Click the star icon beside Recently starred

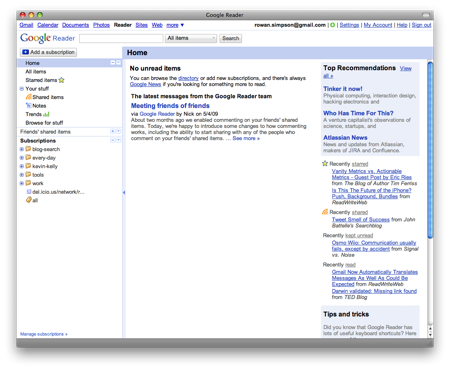click(325, 163)
